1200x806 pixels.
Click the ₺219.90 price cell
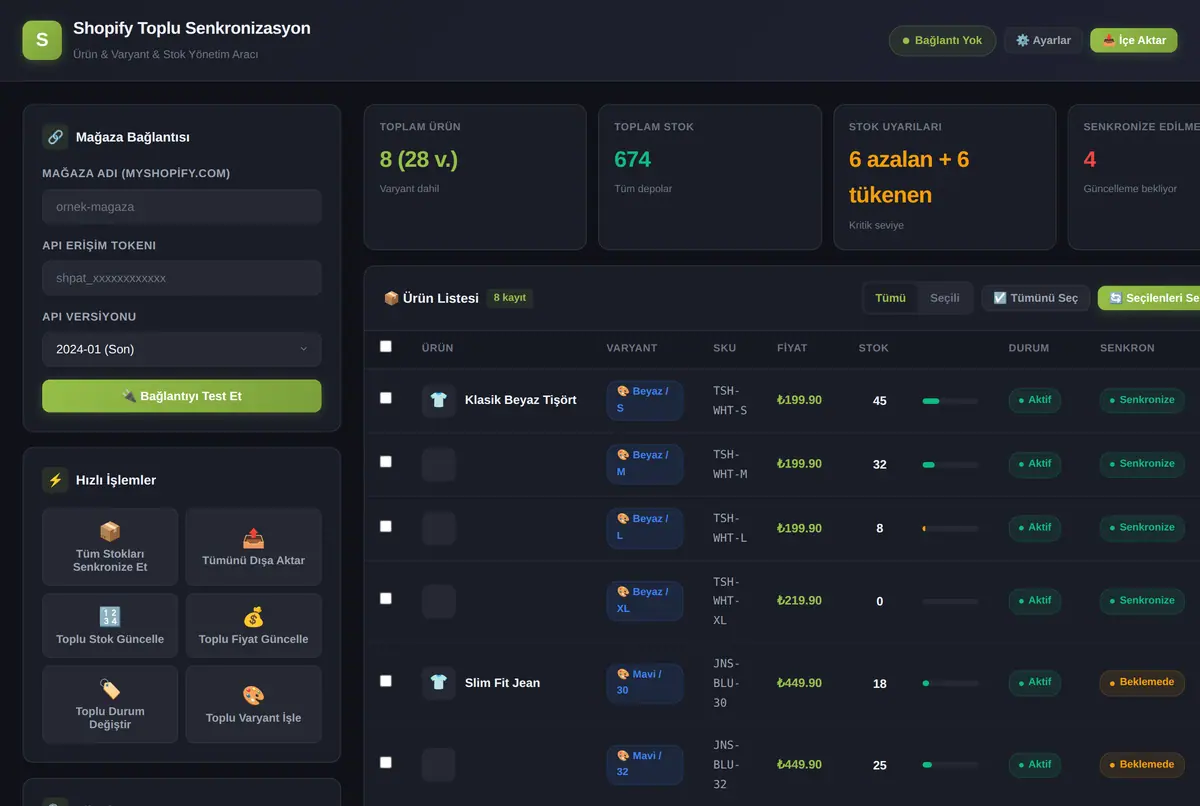point(800,601)
